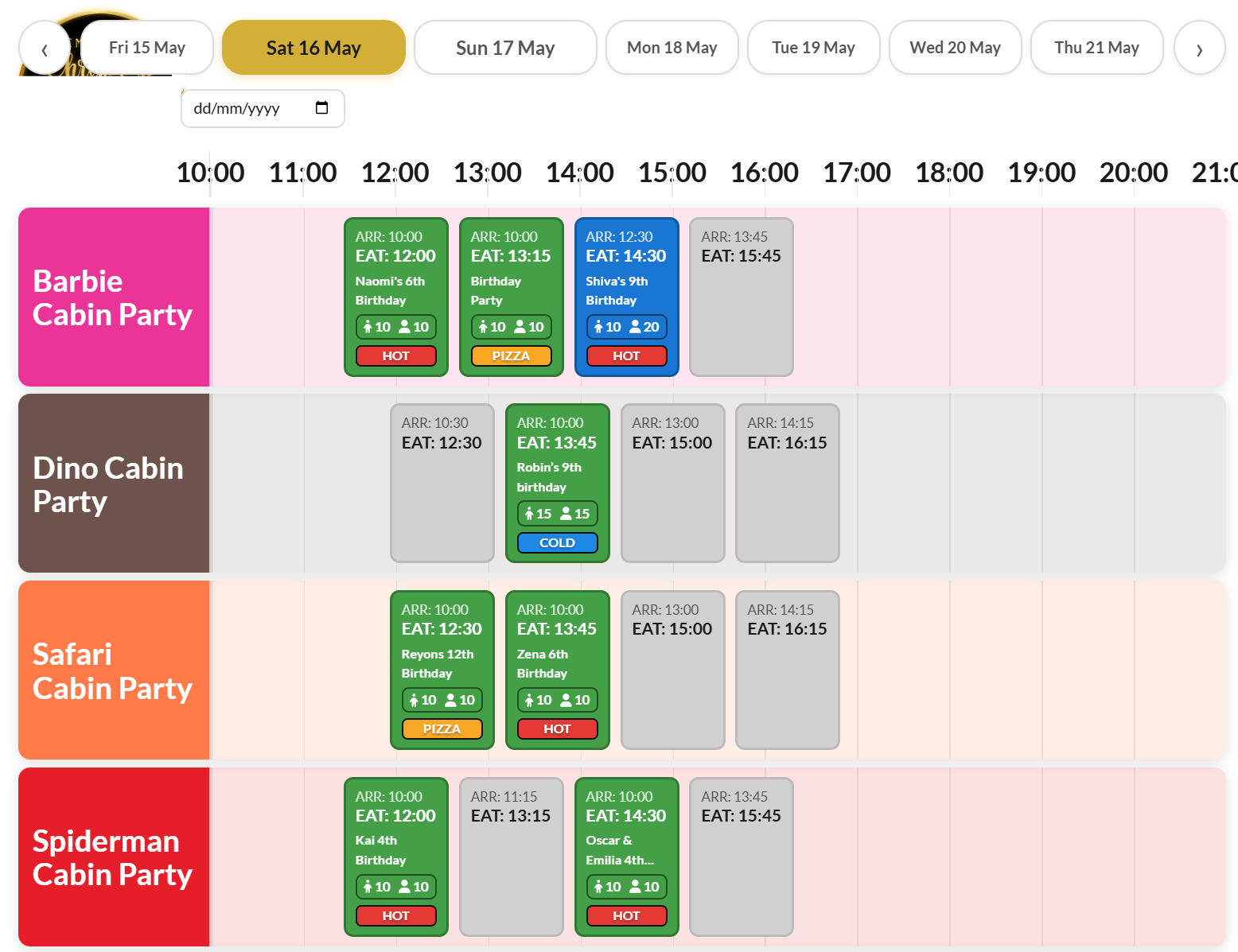Switch to Thu 21 May
The width and height of the screenshot is (1238, 952).
tap(1096, 48)
